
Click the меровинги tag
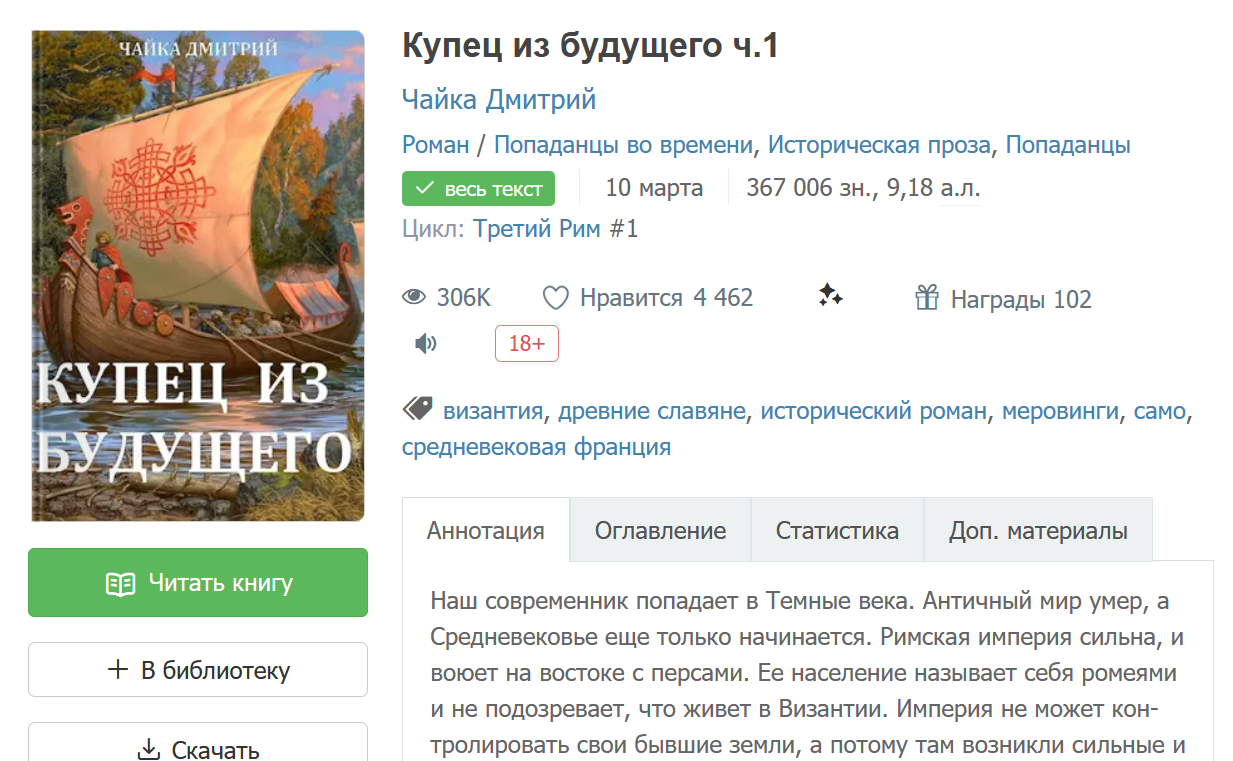click(x=1060, y=411)
